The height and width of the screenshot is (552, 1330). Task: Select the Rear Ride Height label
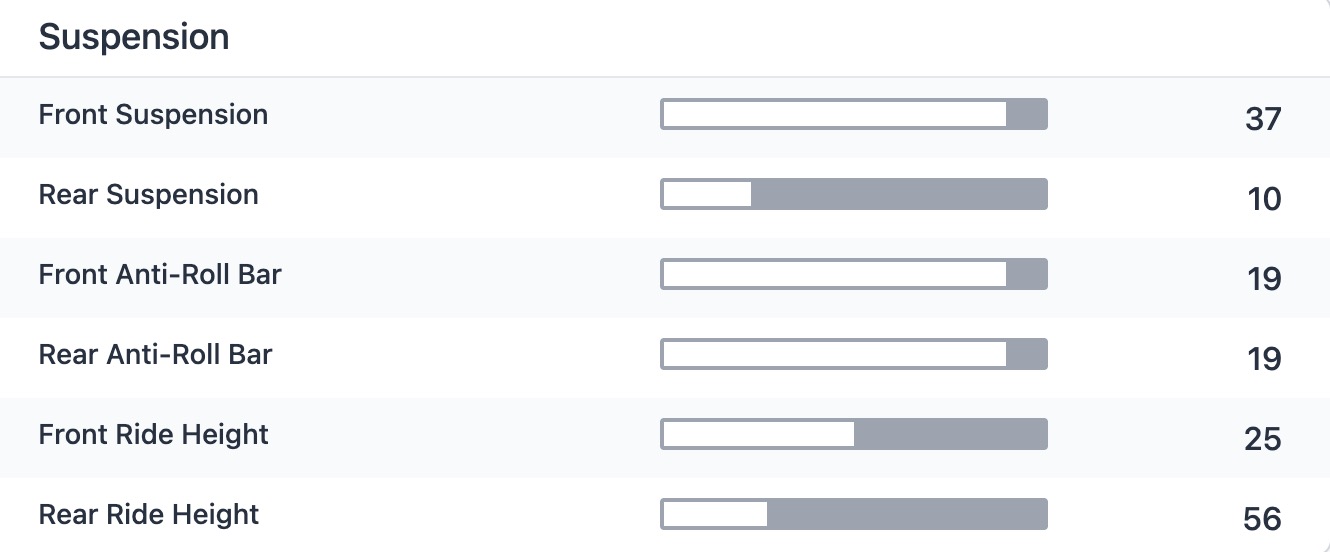coord(148,515)
